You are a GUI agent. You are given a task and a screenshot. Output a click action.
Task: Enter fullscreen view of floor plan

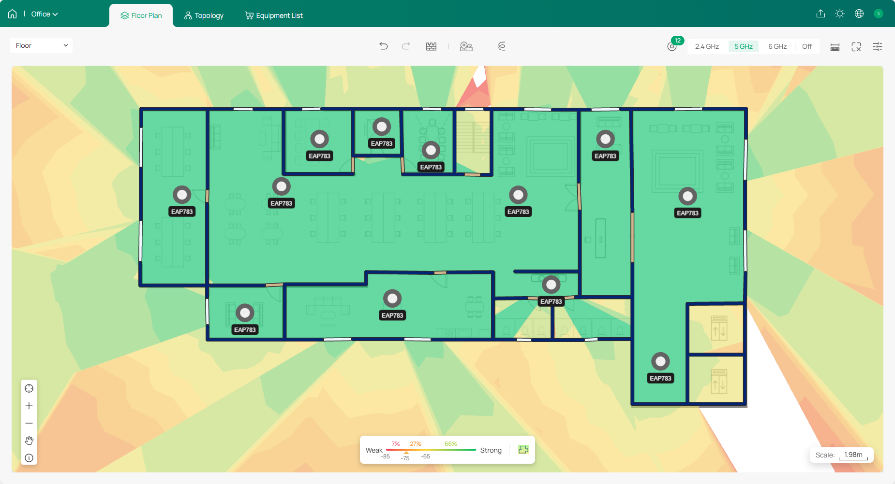(856, 46)
